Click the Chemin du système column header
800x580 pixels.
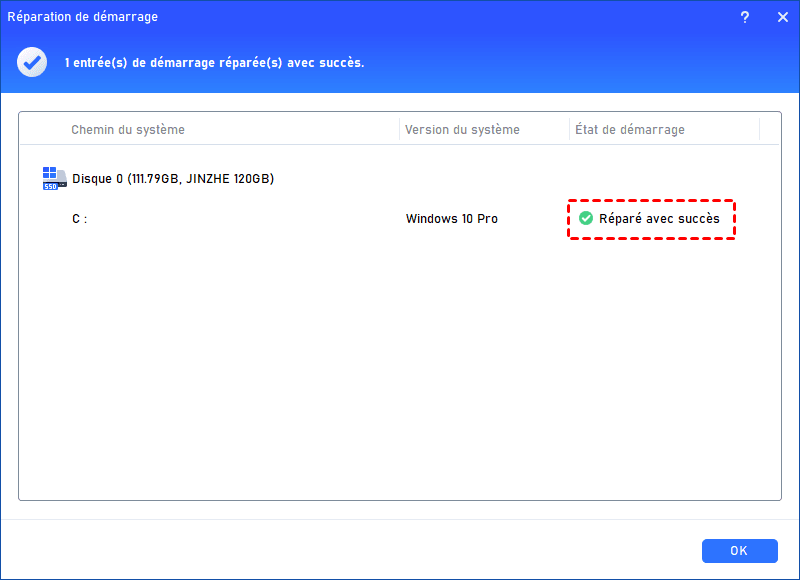point(128,130)
